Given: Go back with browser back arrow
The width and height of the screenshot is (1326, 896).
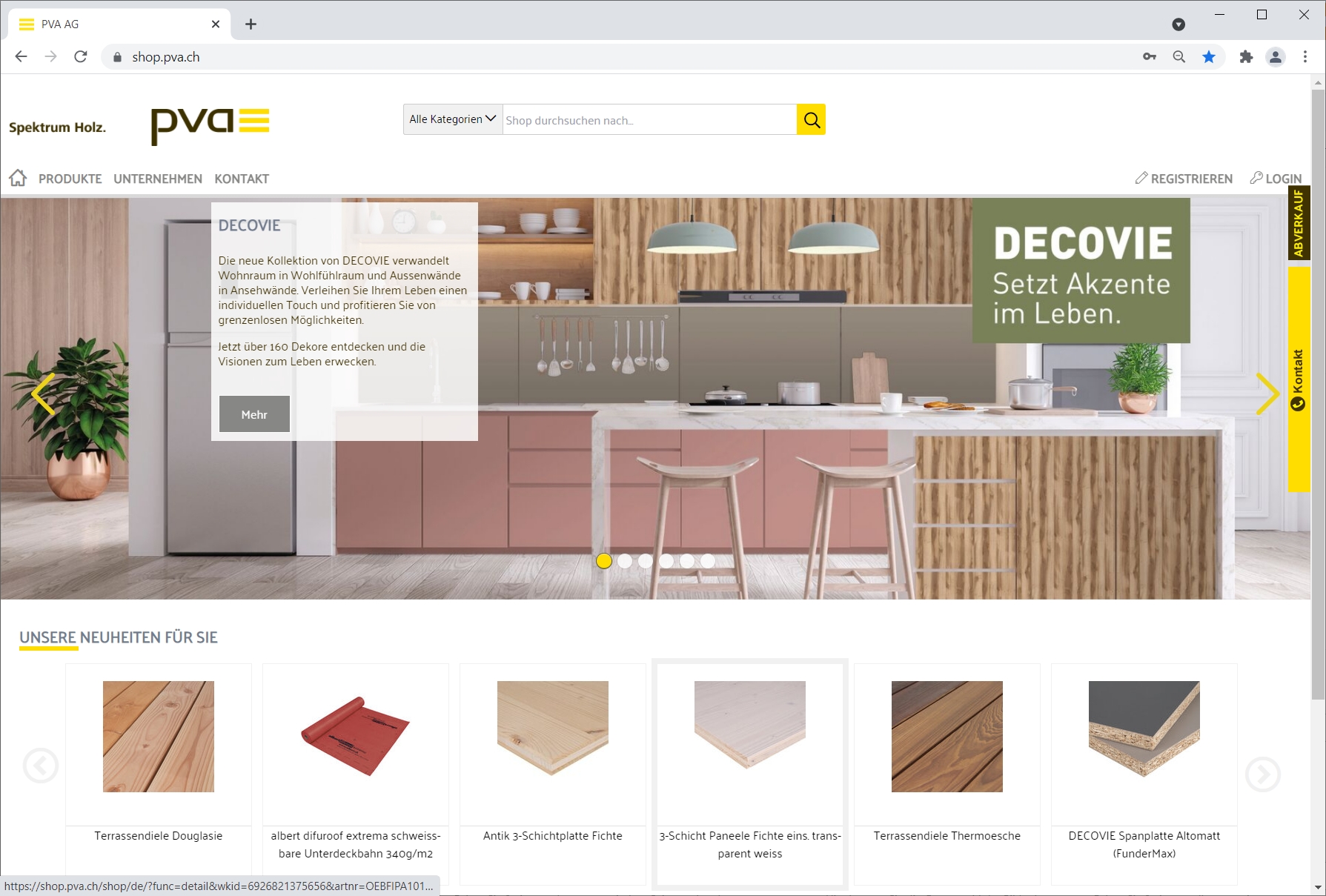Looking at the screenshot, I should (21, 56).
